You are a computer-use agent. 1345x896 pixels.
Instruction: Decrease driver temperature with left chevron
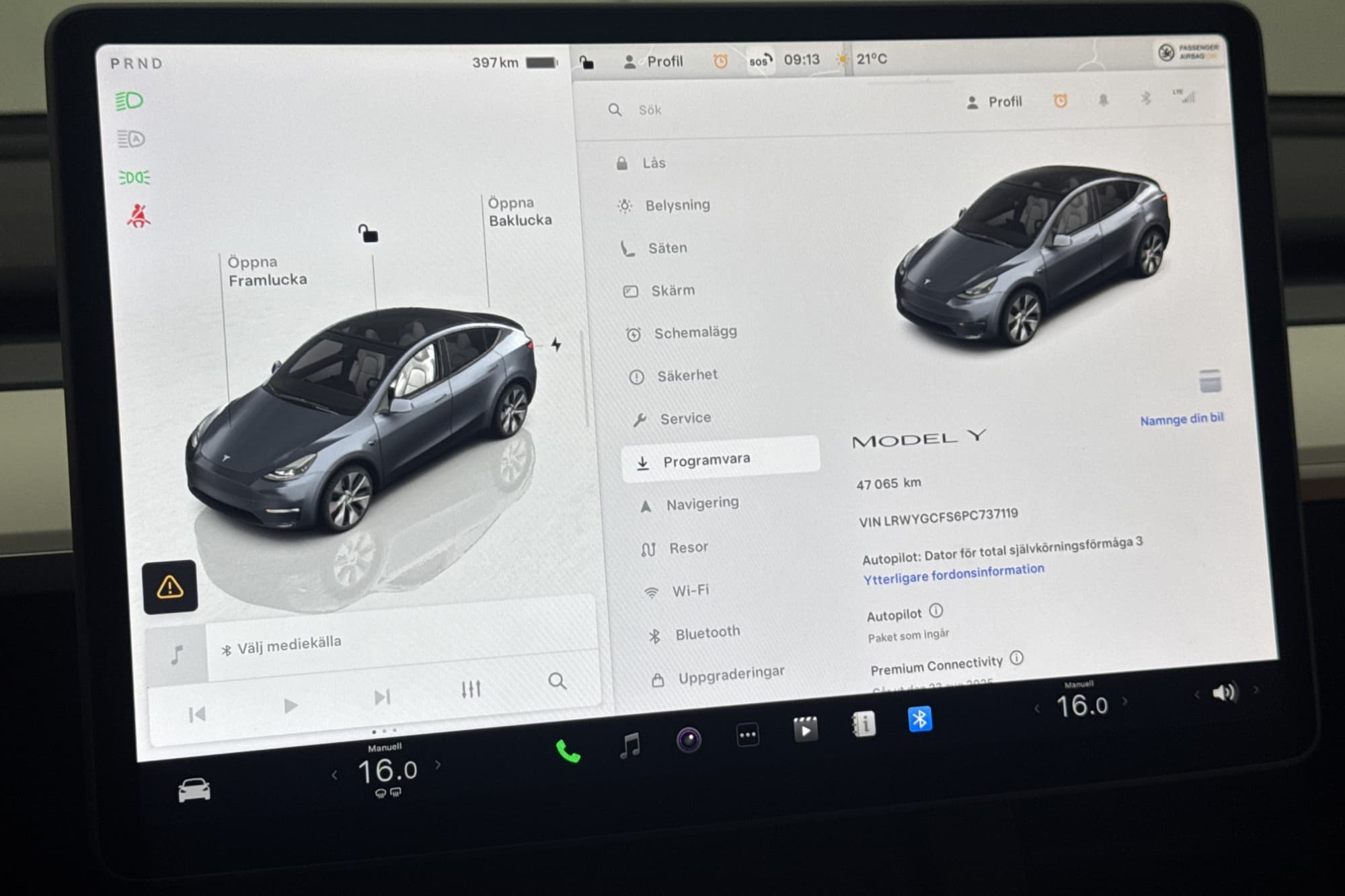[334, 775]
